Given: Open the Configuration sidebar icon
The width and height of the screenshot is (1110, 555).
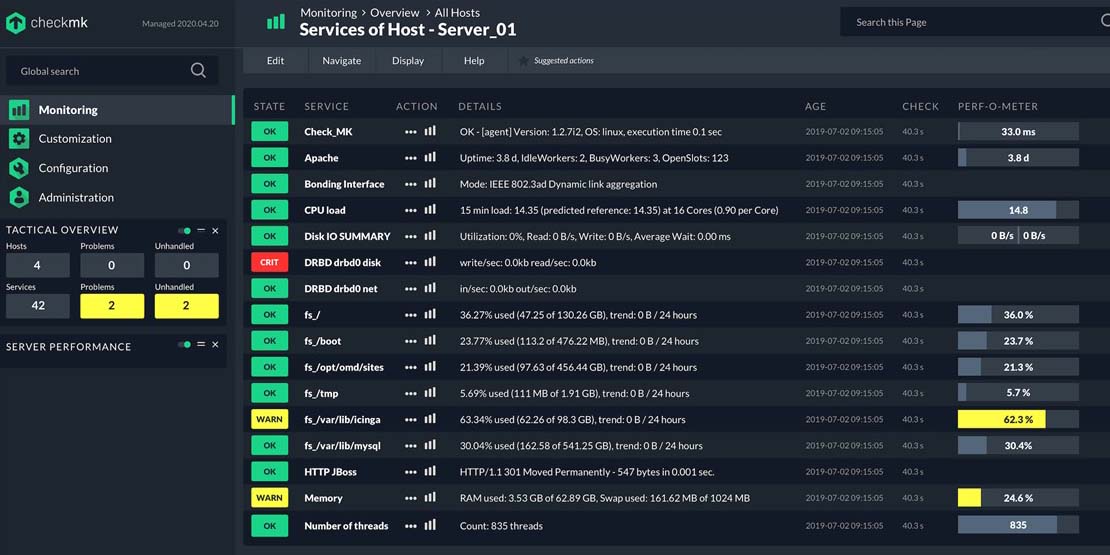Looking at the screenshot, I should 19,168.
